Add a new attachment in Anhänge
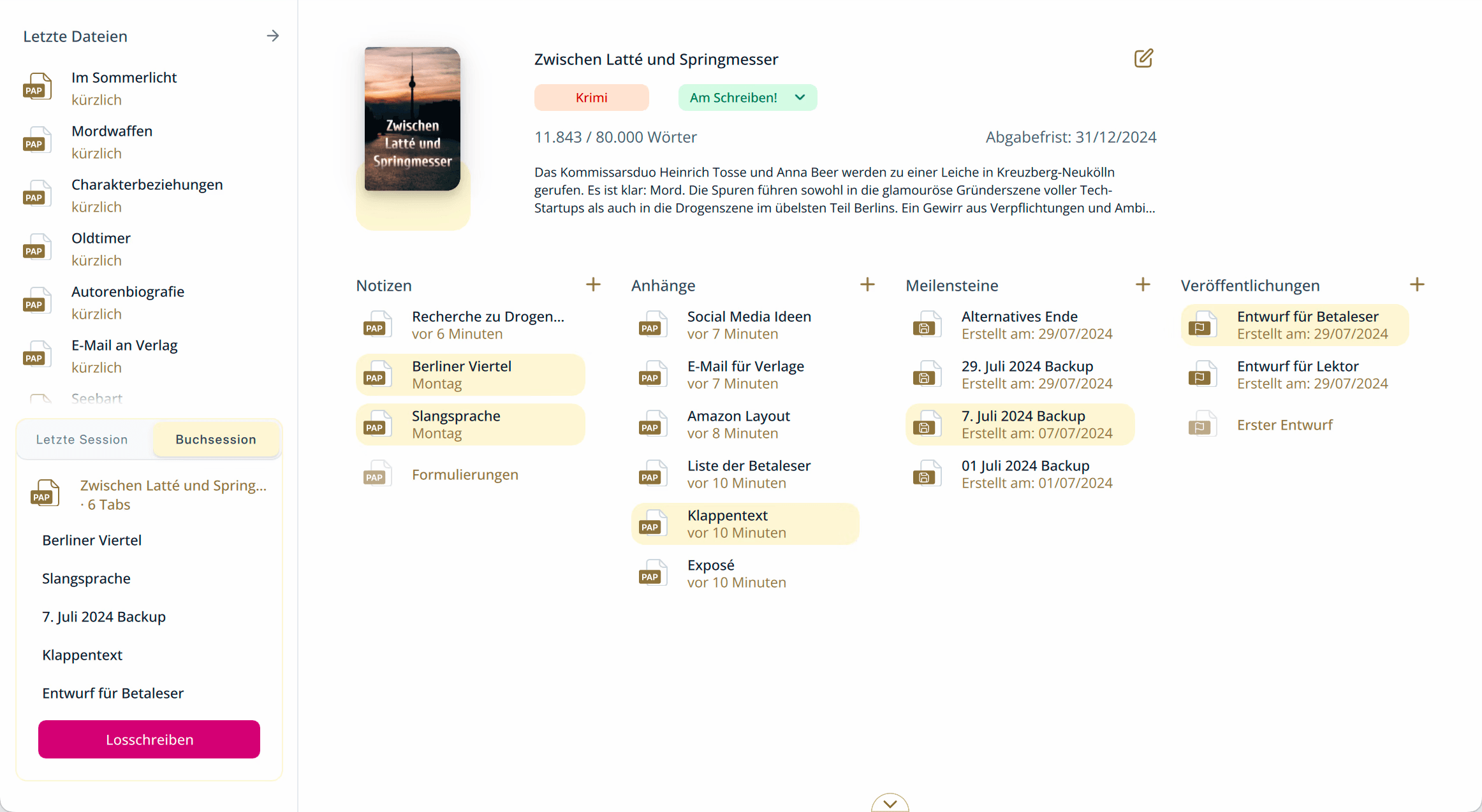 (x=867, y=284)
